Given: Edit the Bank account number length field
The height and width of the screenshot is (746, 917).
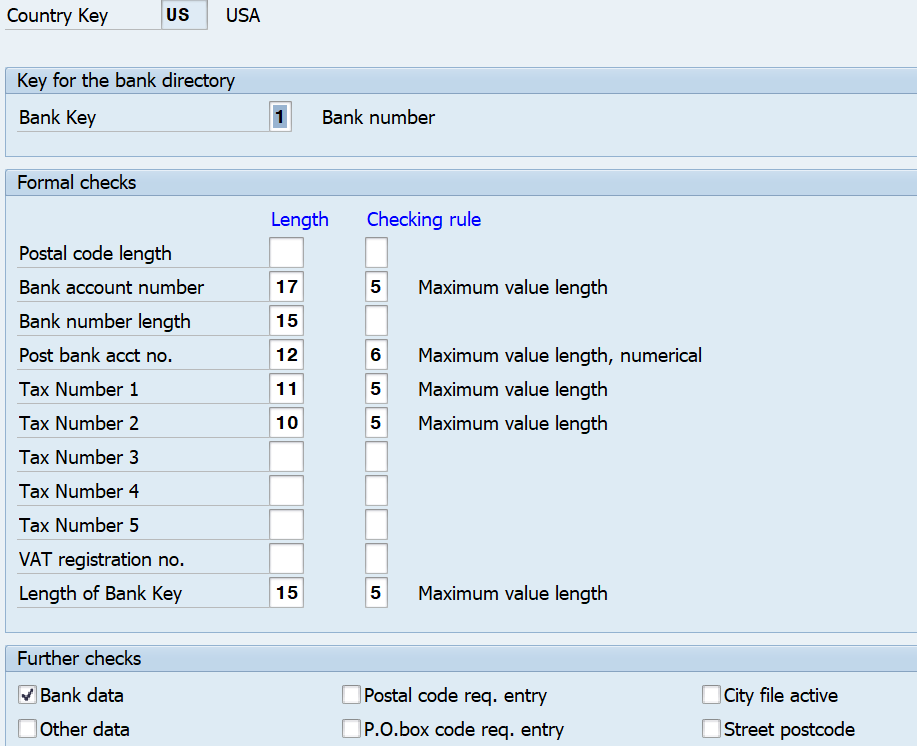Looking at the screenshot, I should [x=286, y=287].
